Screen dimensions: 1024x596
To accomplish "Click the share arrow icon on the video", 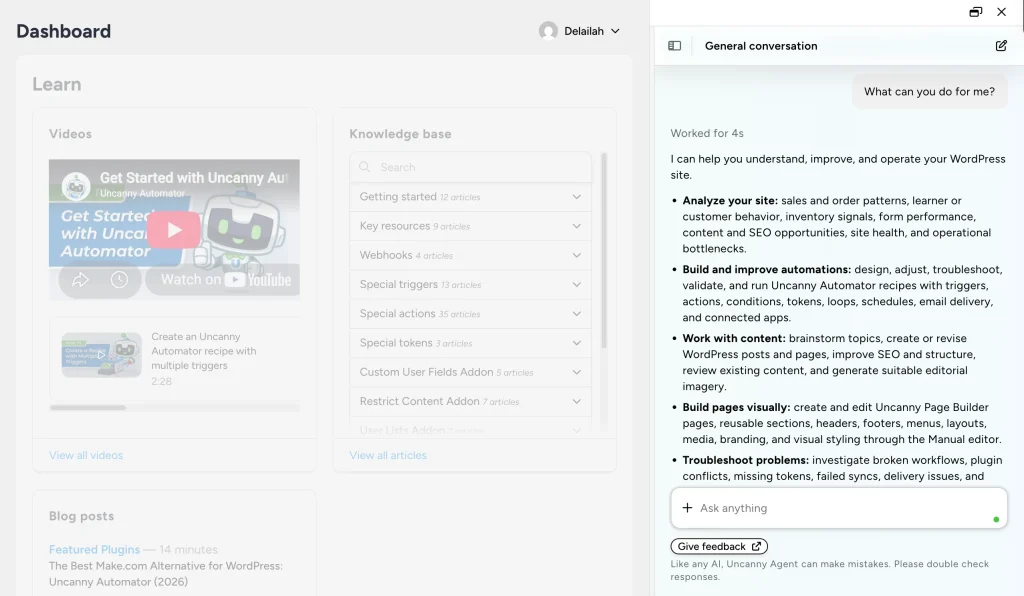I will tap(80, 280).
